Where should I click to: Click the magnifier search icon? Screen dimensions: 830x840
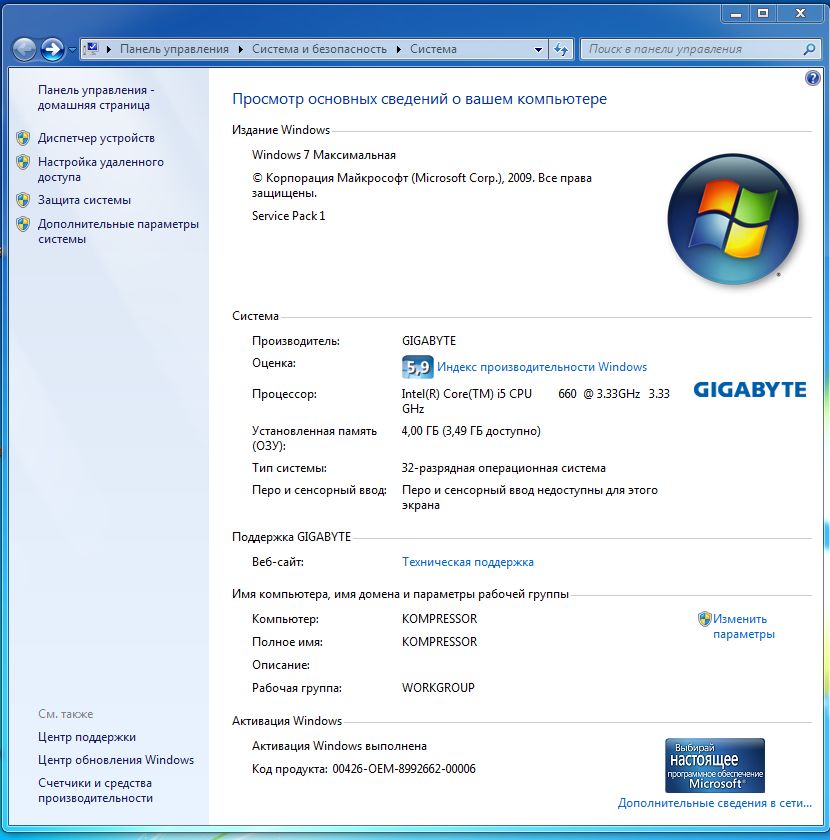click(x=810, y=49)
